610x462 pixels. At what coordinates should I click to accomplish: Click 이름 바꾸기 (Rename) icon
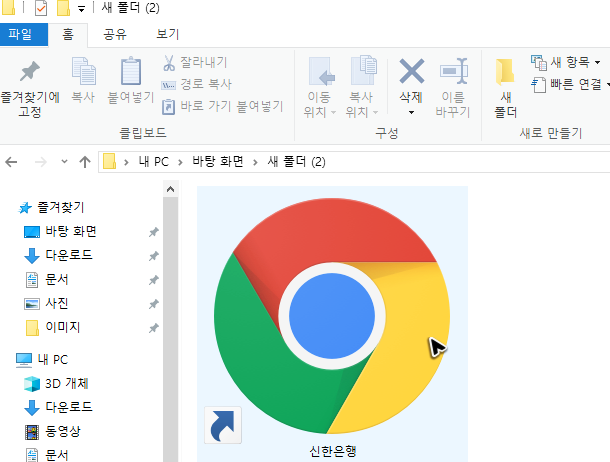point(453,71)
